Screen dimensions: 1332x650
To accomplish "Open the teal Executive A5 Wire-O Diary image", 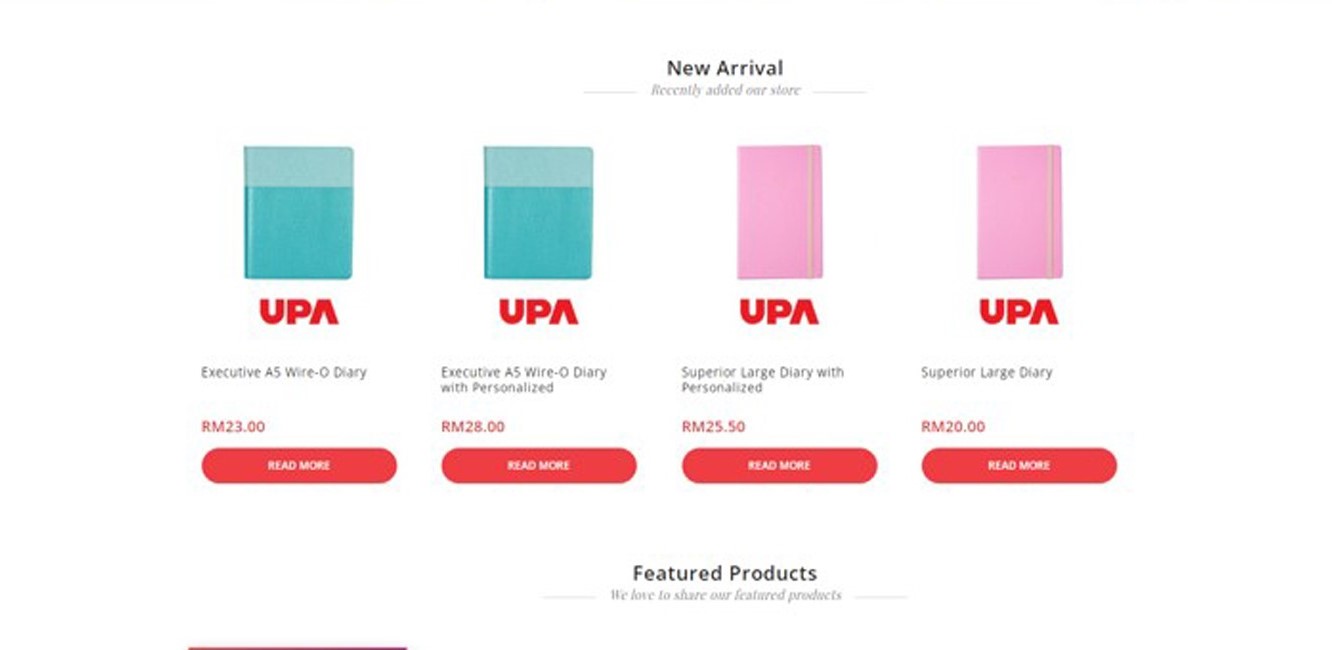I will point(299,213).
